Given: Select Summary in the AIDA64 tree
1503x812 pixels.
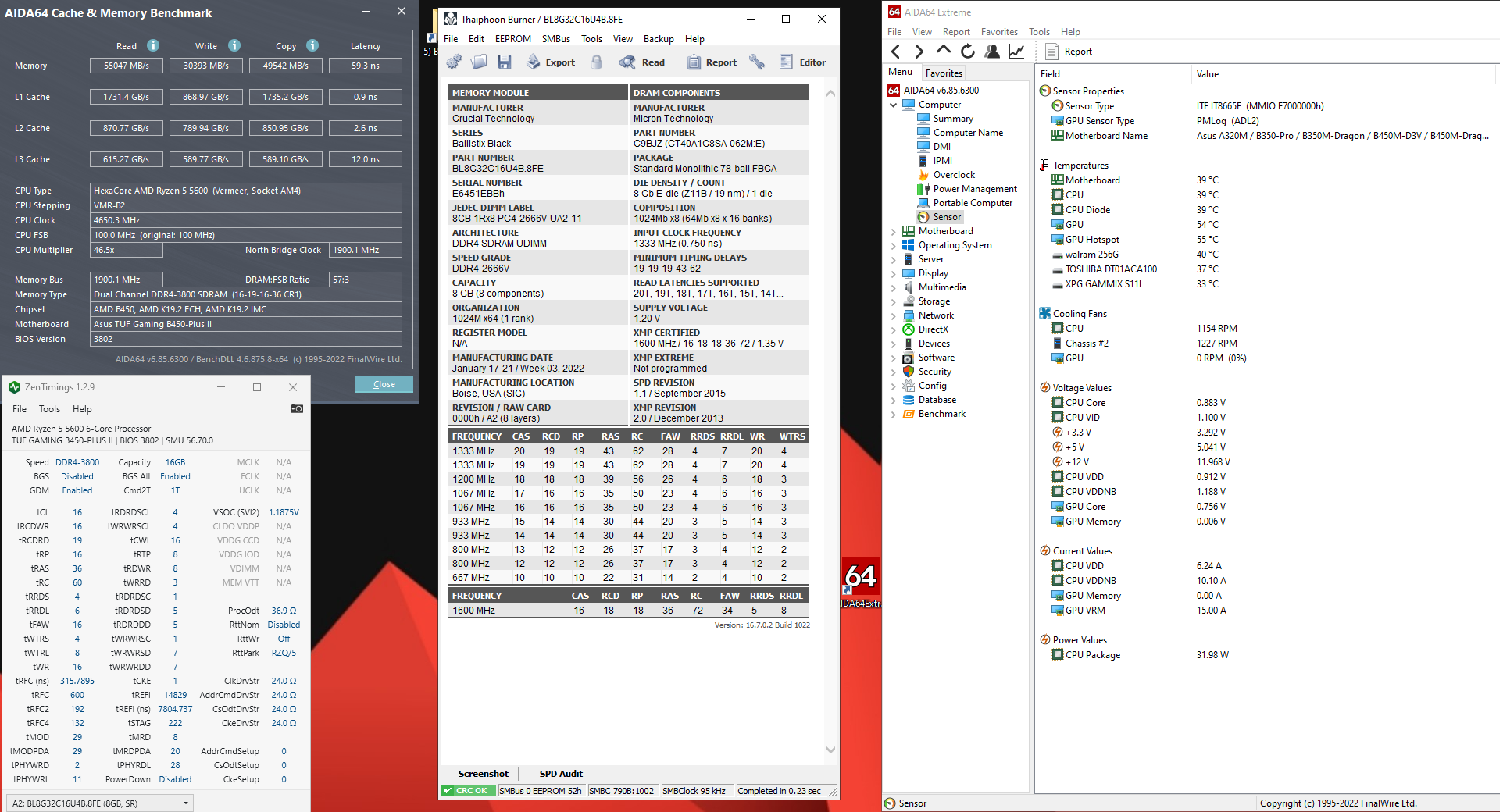Looking at the screenshot, I should (952, 119).
